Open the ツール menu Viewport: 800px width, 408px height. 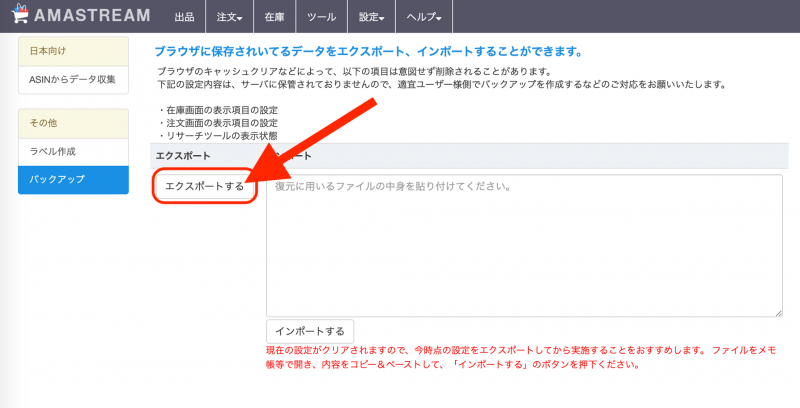[x=321, y=17]
